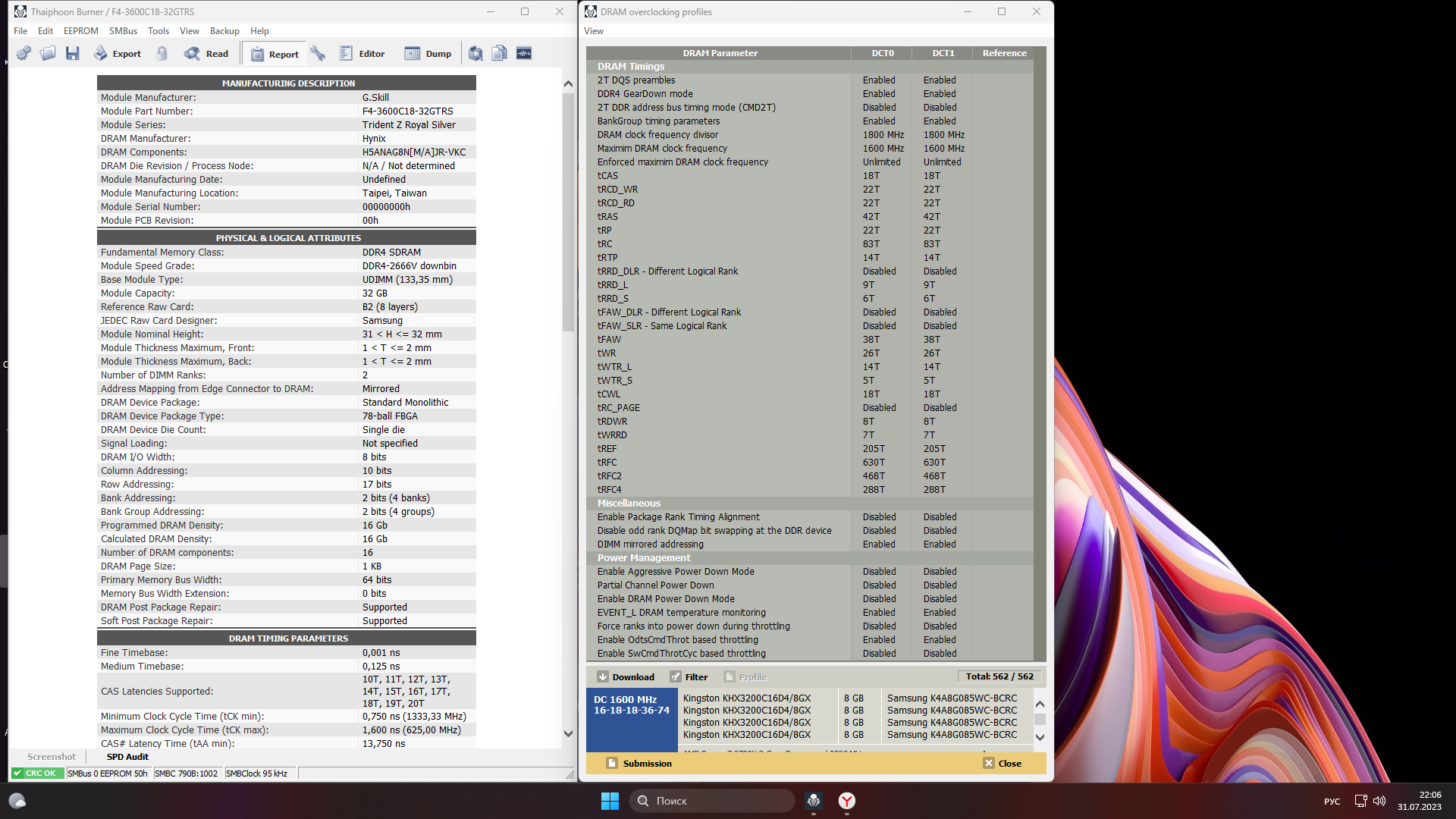1456x819 pixels.
Task: Switch to the SPD Audit tab
Action: point(127,757)
